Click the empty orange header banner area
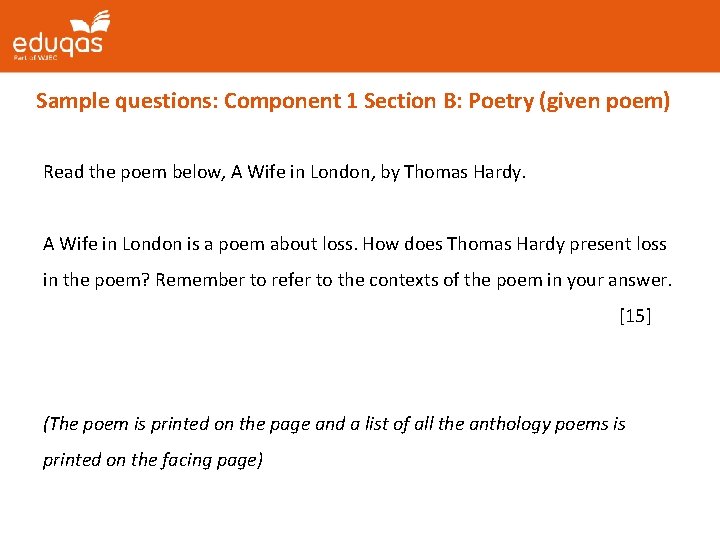 pos(420,36)
